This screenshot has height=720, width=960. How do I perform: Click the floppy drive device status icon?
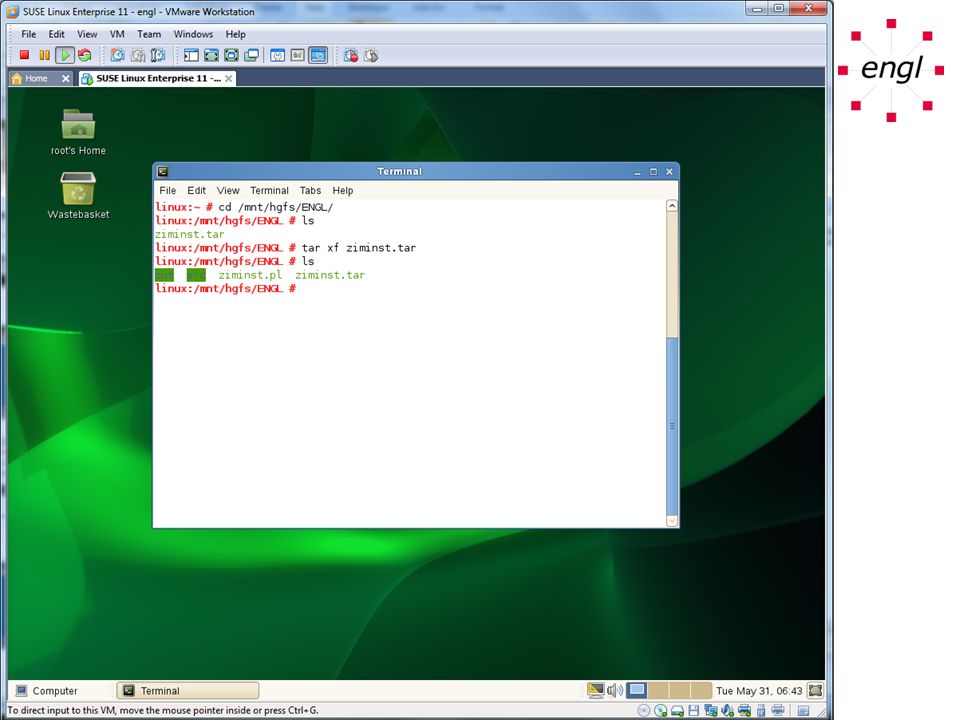click(694, 710)
